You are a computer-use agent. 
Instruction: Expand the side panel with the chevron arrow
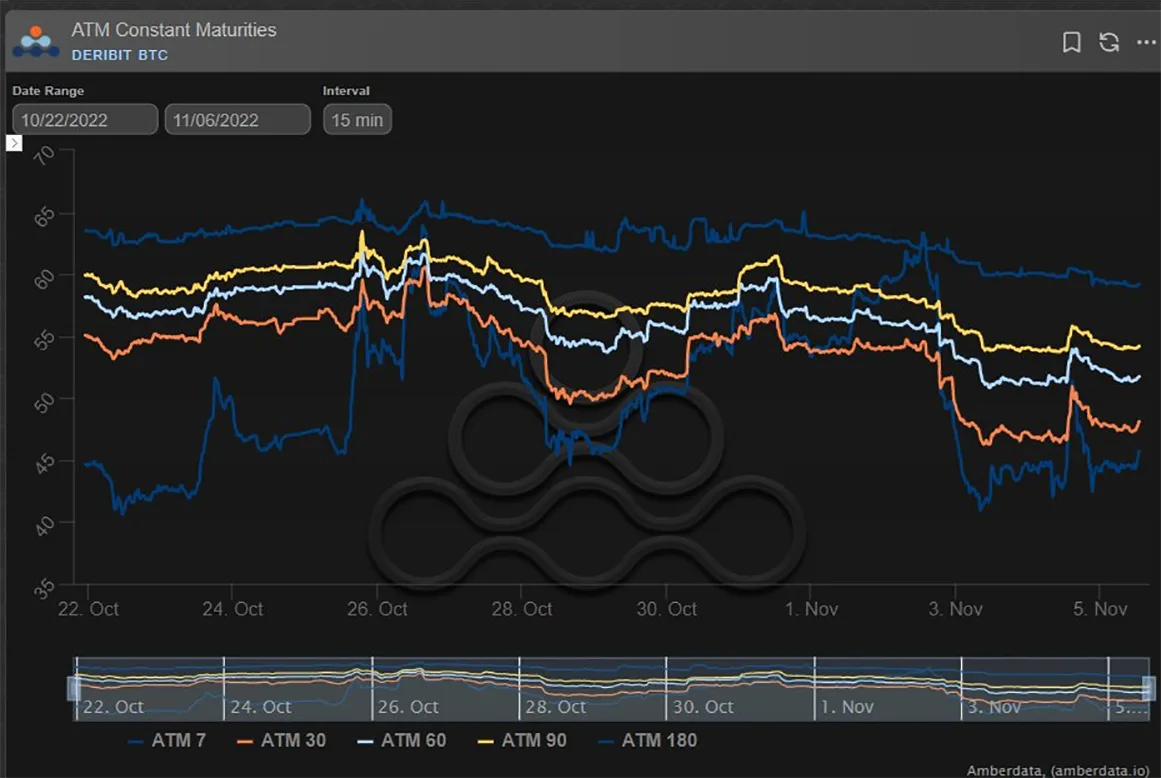[14, 143]
